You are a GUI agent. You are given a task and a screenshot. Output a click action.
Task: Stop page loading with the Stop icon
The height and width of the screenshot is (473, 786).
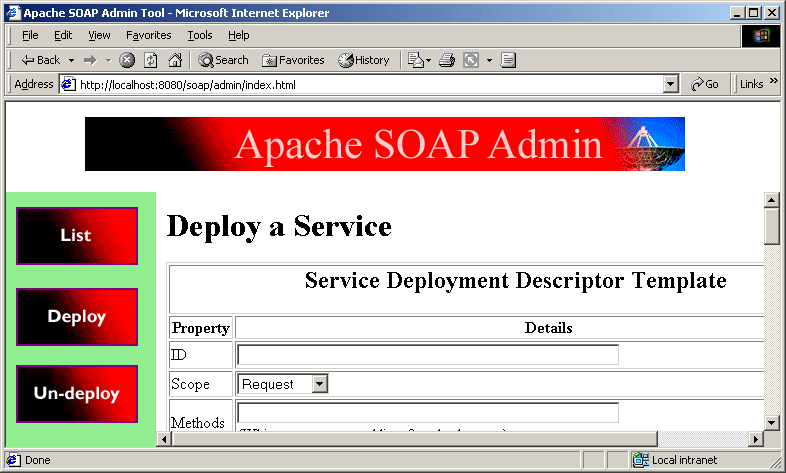point(127,60)
